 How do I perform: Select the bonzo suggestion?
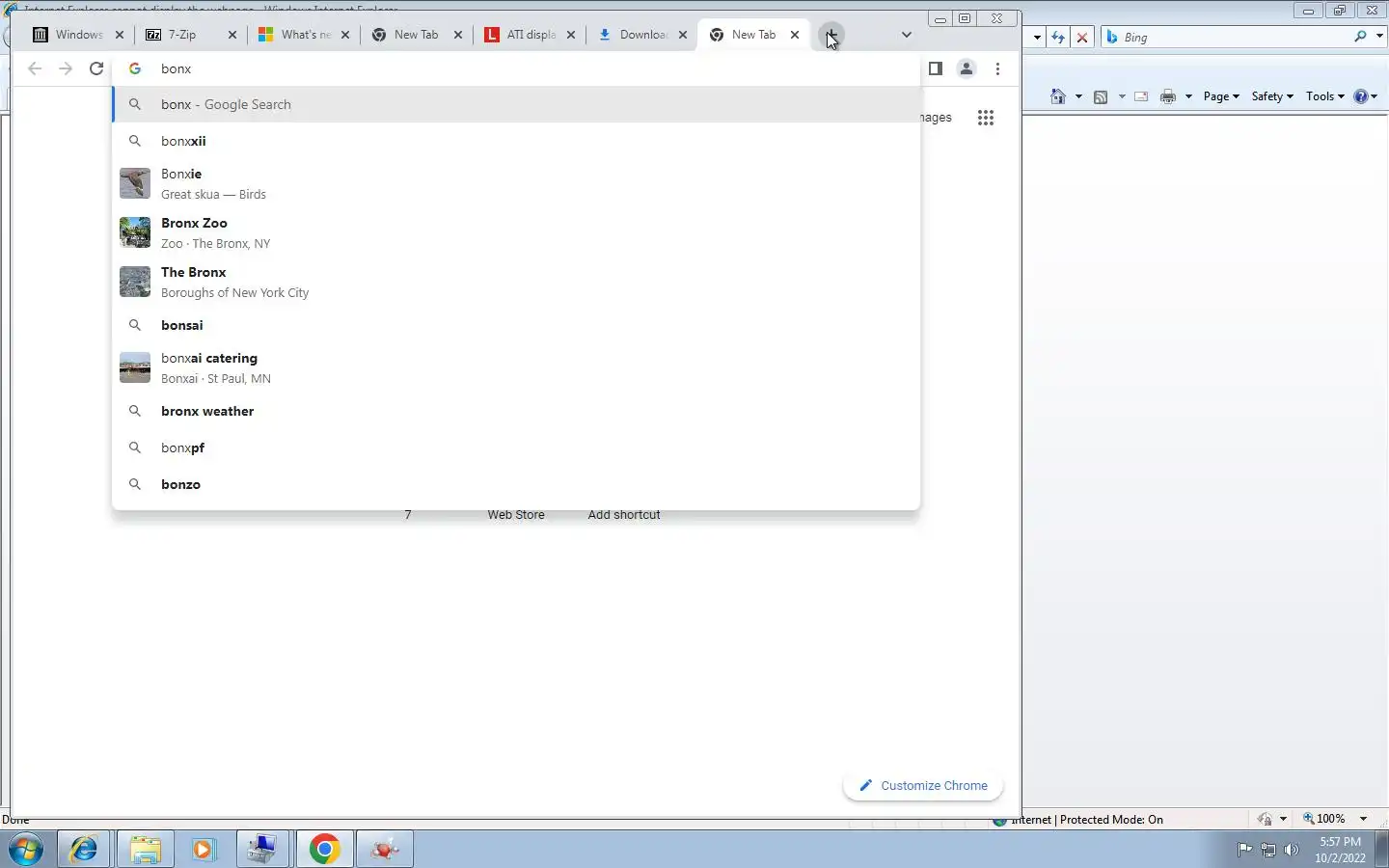point(516,484)
